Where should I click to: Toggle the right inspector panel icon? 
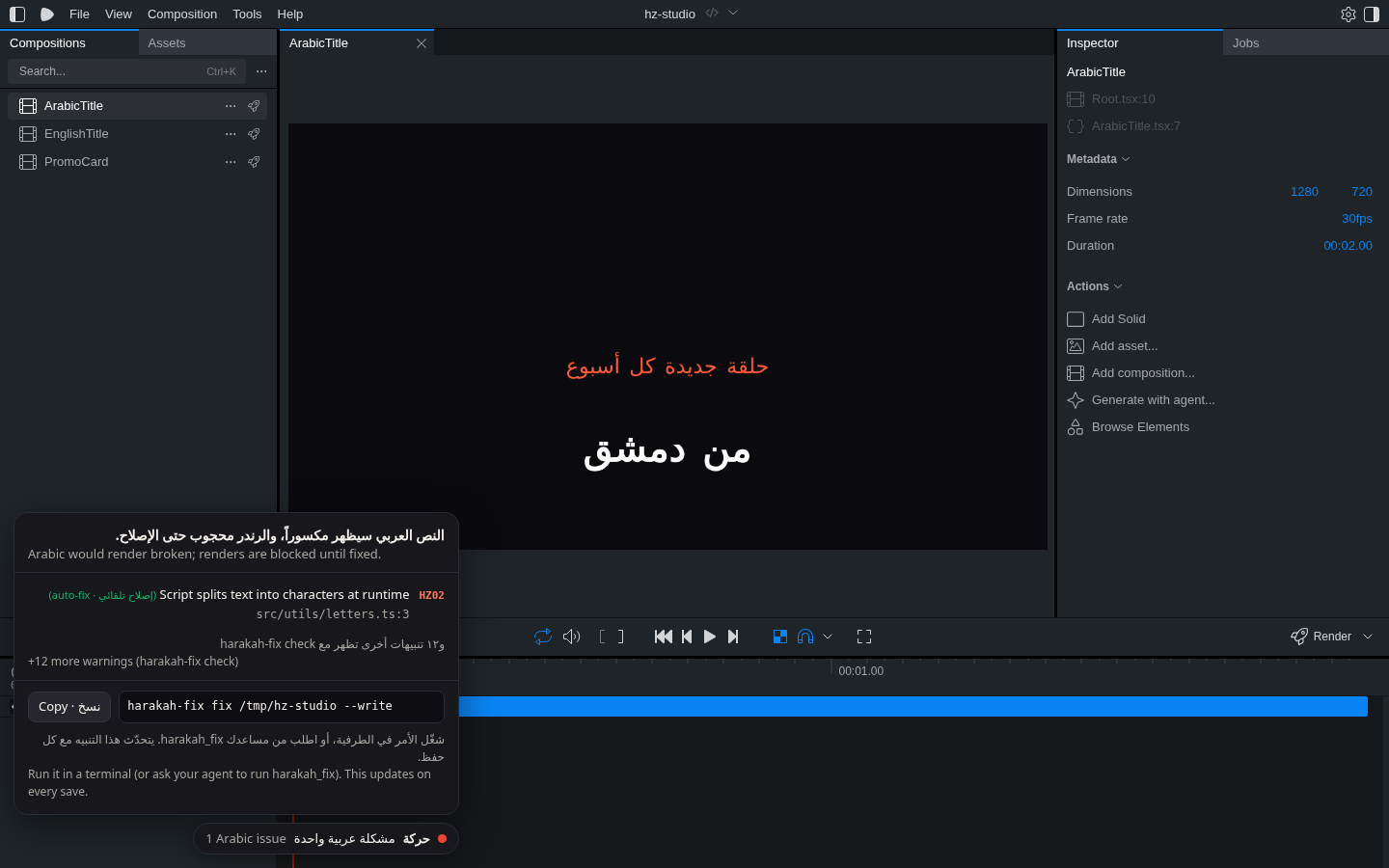coord(1372,14)
